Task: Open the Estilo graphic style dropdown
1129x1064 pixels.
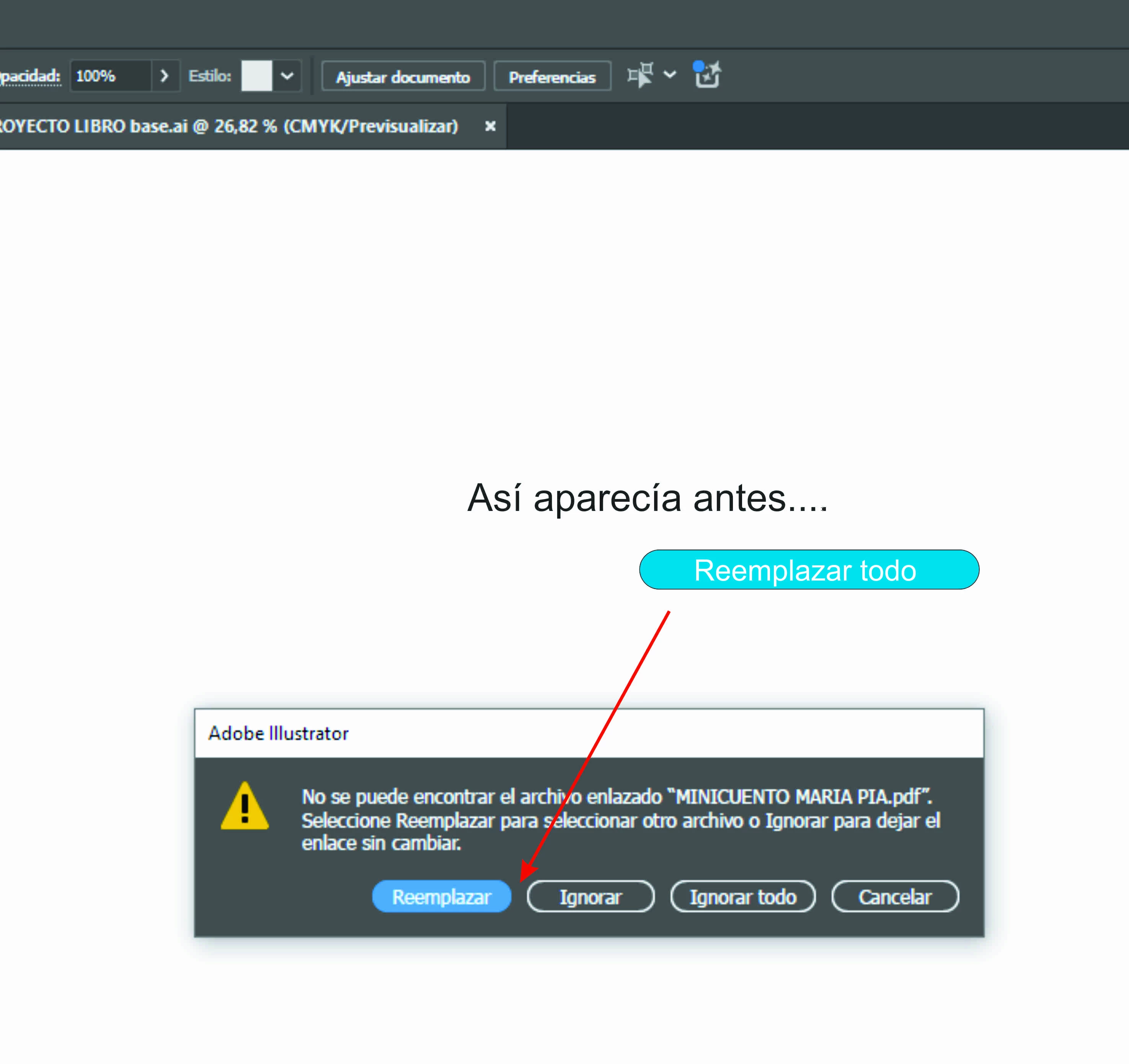Action: (x=287, y=75)
